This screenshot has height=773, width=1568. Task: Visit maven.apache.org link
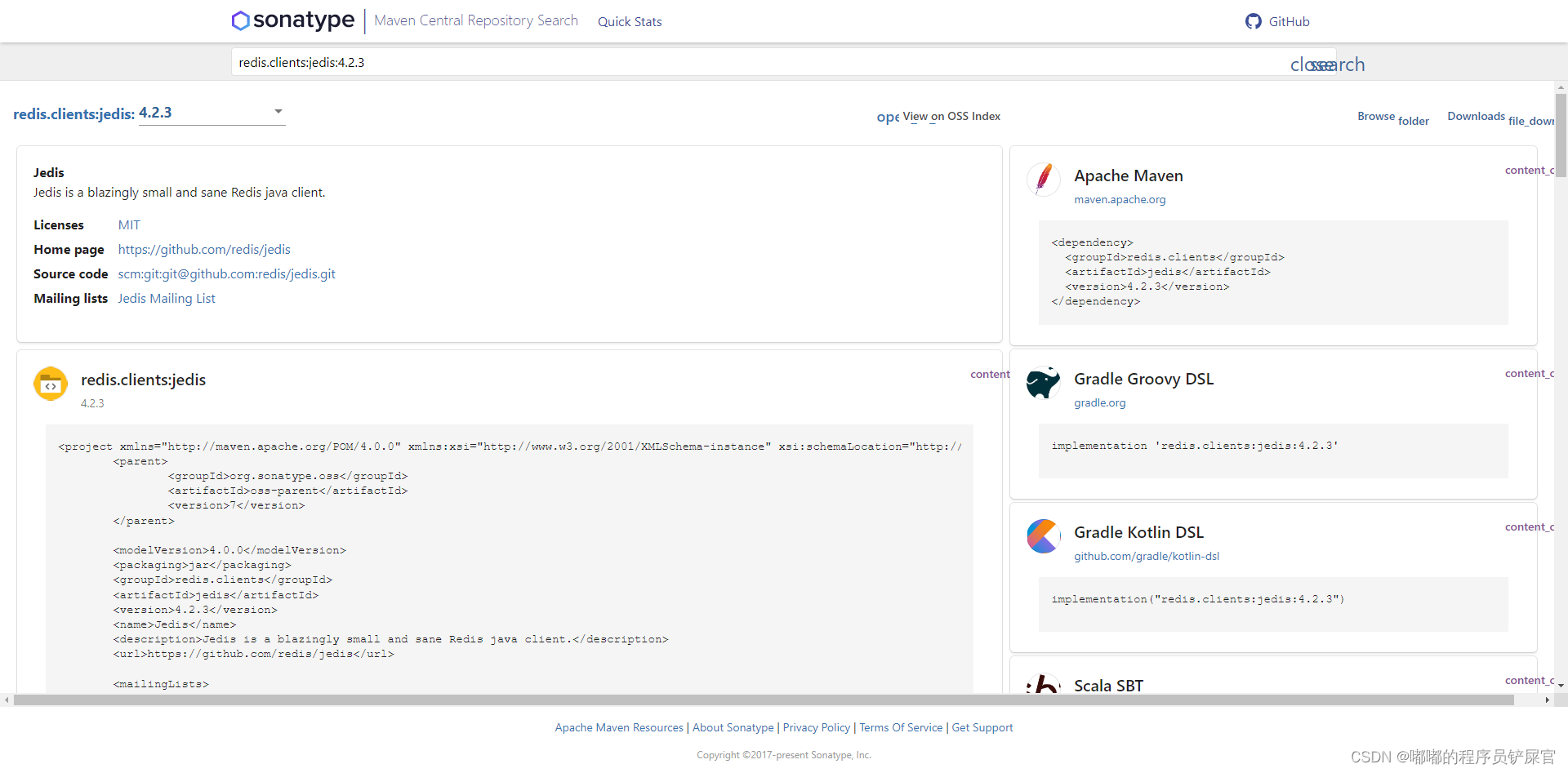[1120, 199]
